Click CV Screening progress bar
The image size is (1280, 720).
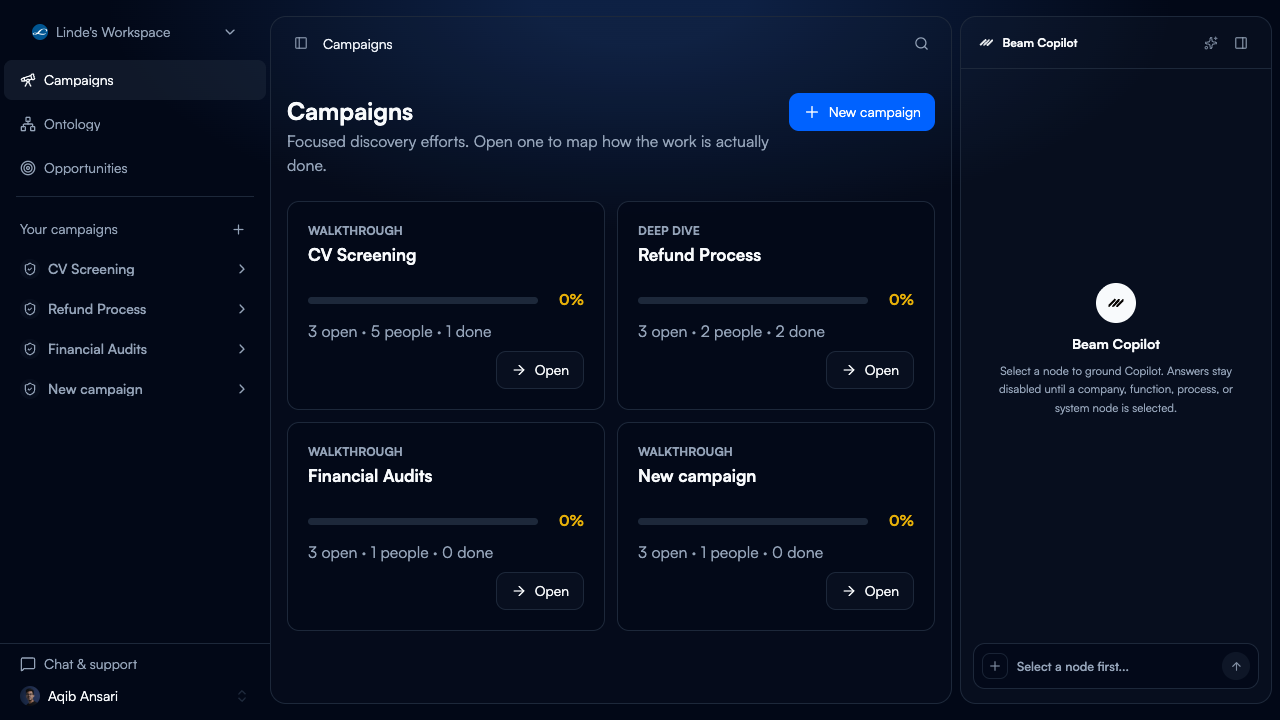click(423, 300)
